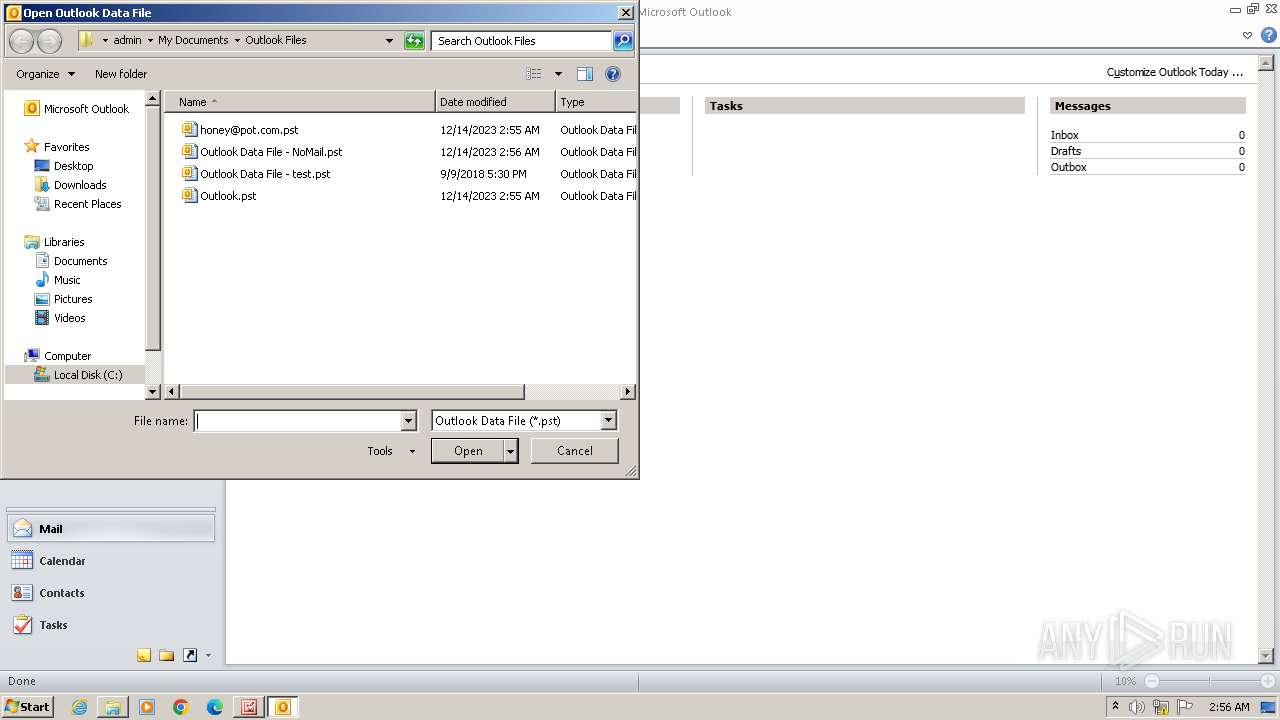Switch to Tasks in Outlook navigation

(x=111, y=625)
